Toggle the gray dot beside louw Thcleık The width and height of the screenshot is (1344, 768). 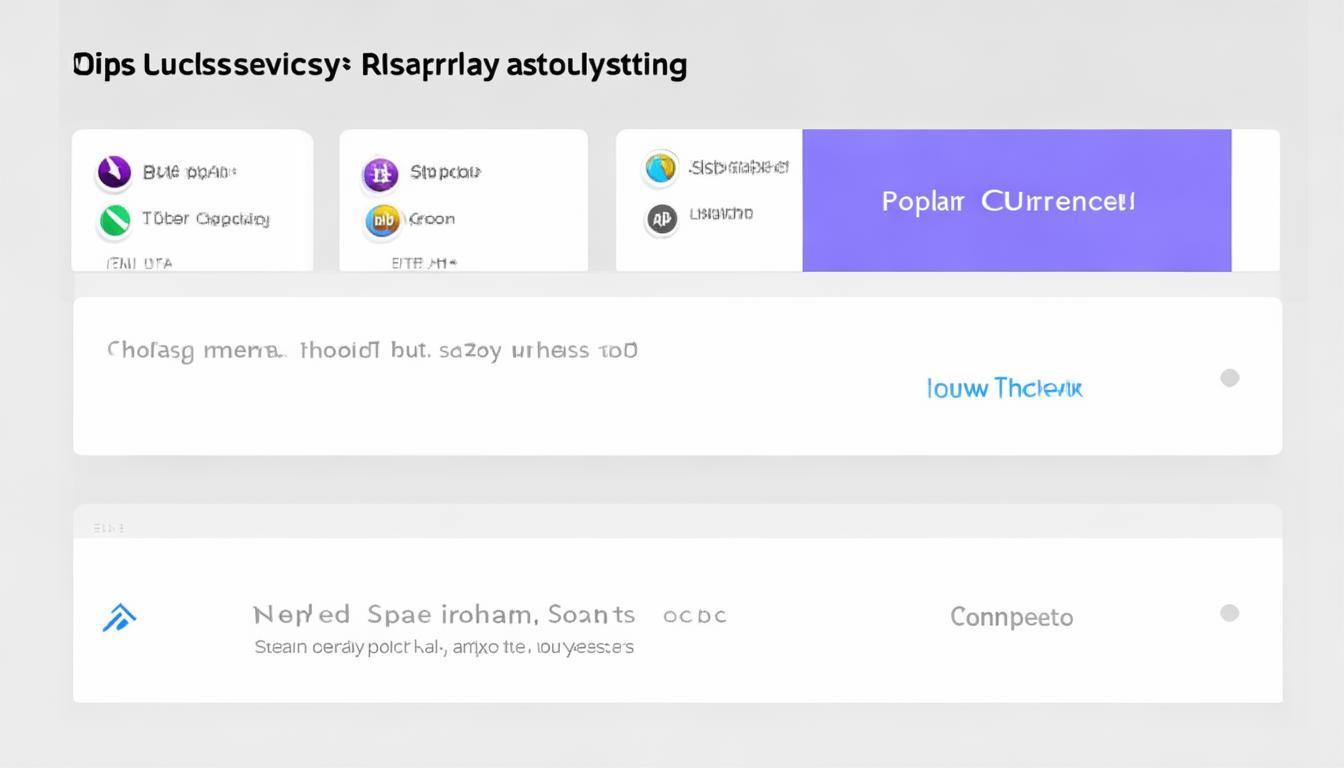tap(1230, 378)
